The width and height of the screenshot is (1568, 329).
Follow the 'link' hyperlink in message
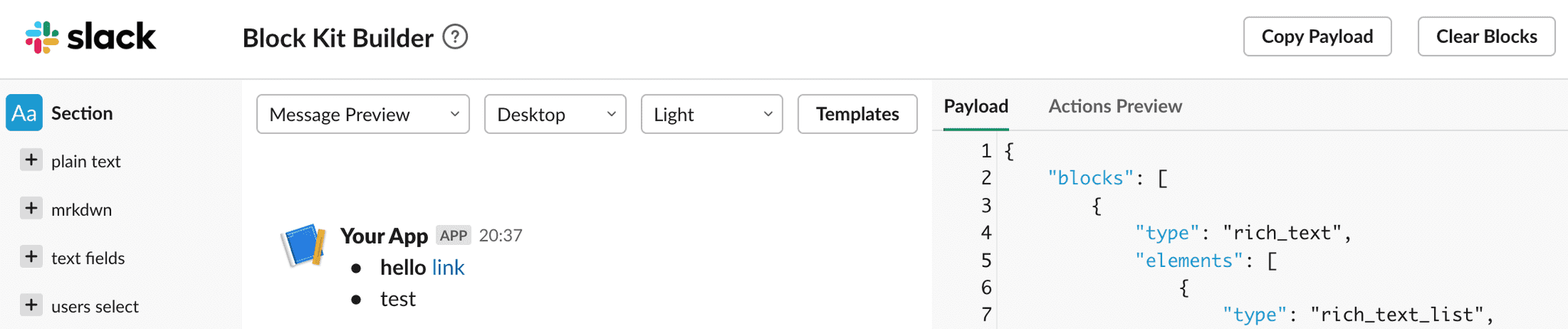point(449,267)
